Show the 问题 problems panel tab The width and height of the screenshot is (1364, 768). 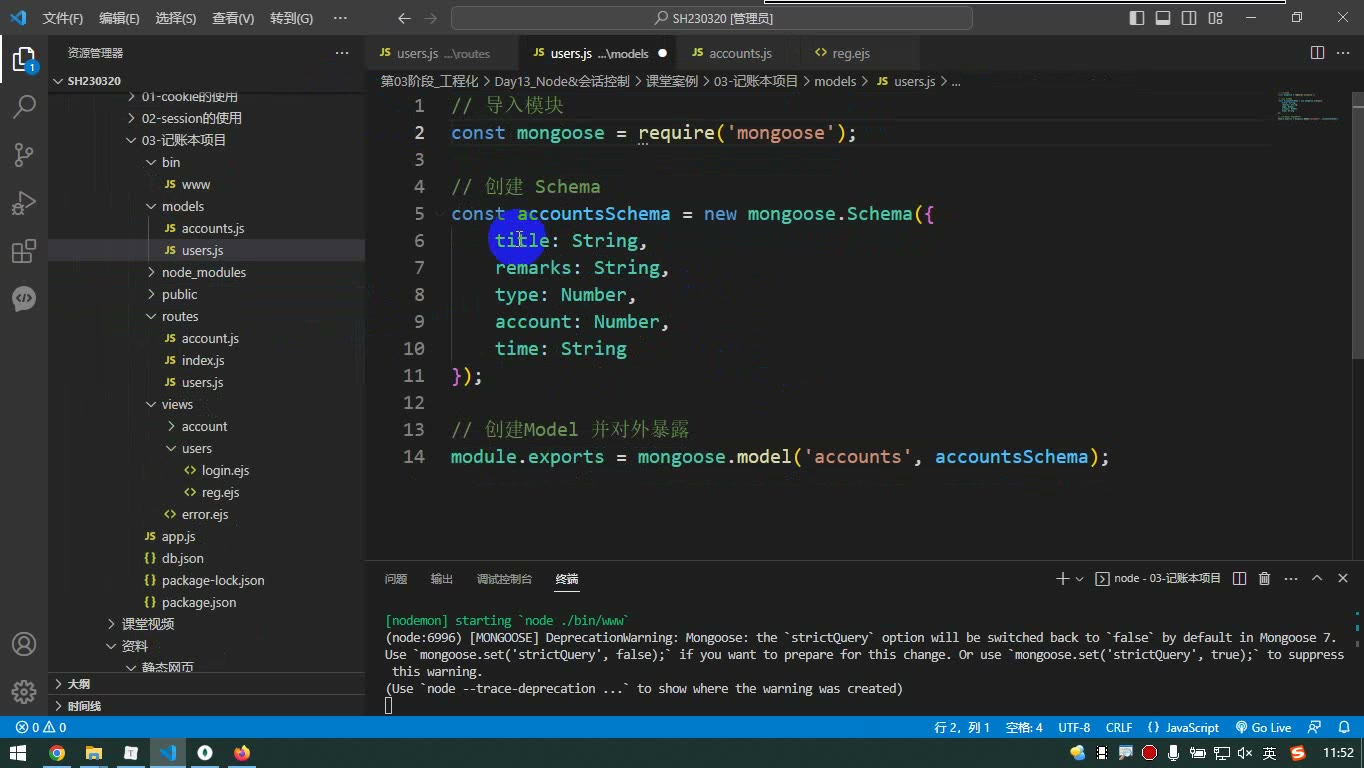coord(396,579)
